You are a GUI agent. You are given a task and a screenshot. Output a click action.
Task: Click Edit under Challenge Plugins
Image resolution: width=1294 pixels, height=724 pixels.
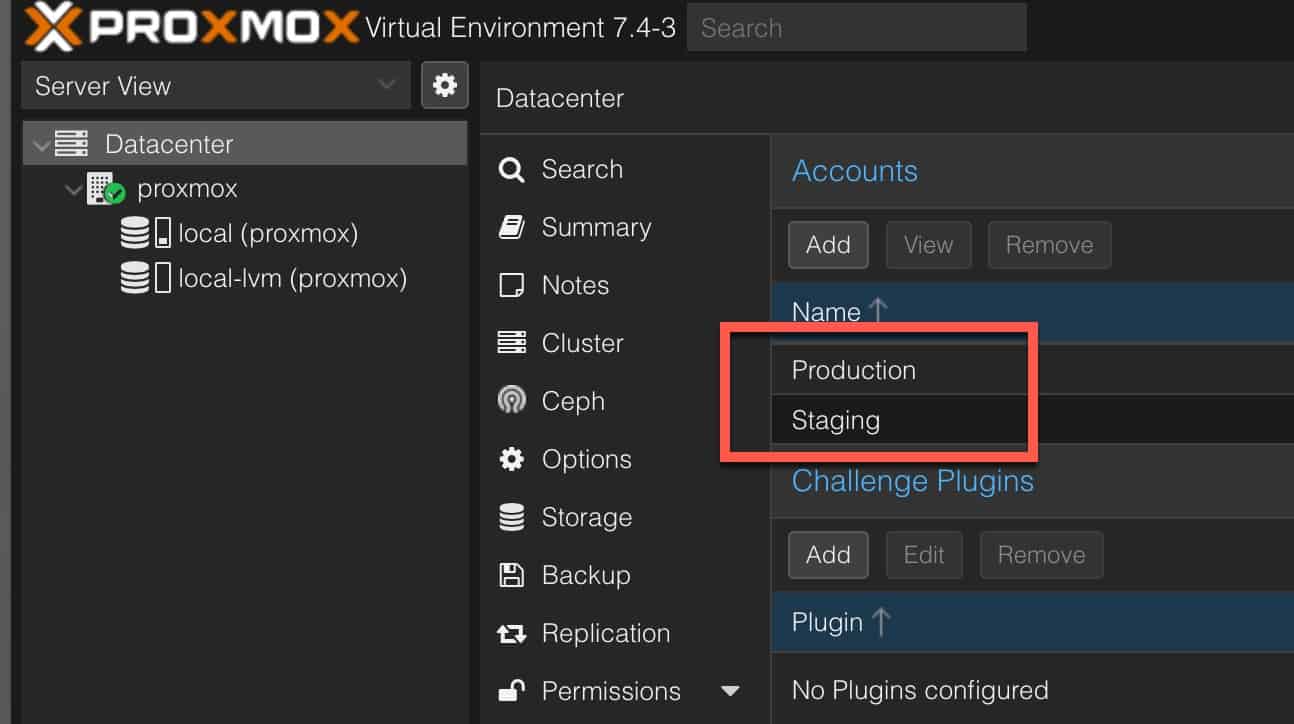924,555
